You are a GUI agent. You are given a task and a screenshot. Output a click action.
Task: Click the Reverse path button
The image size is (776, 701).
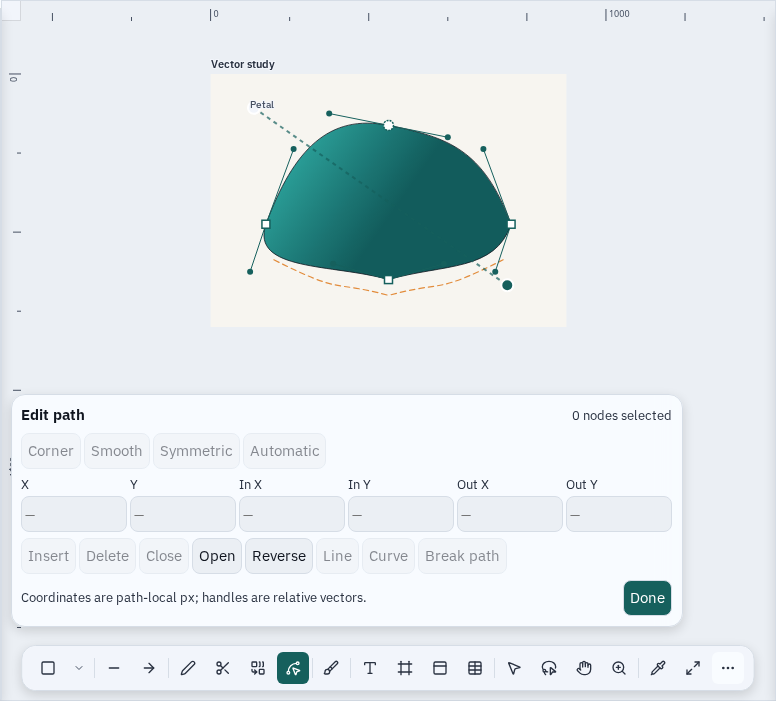click(279, 556)
